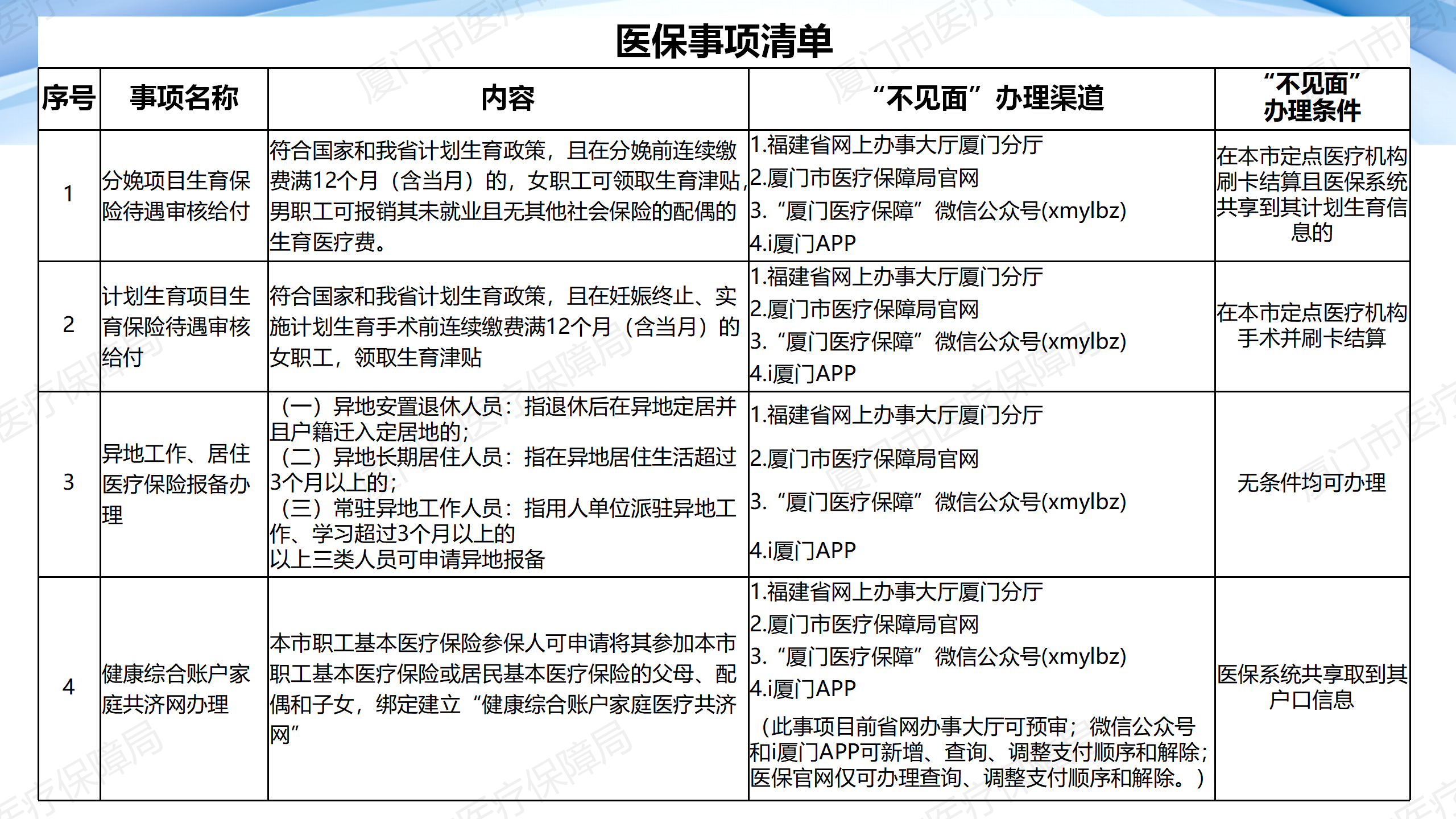Click the note 此事项目前省网办事大厅可预审

979,752
